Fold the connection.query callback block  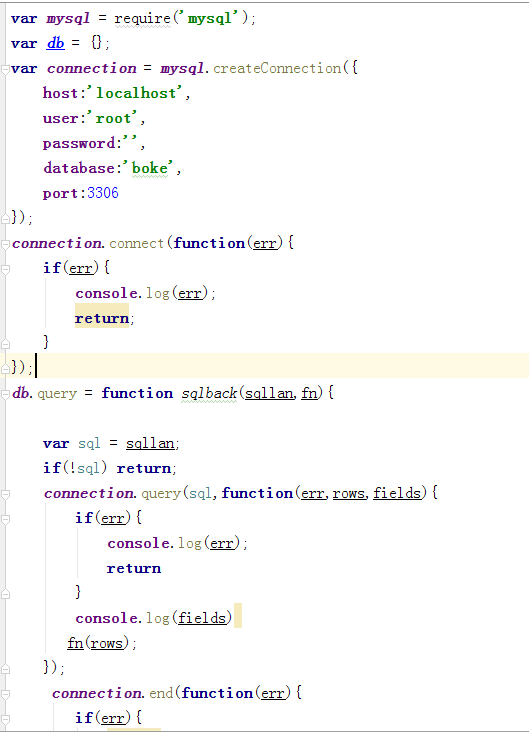(x=5, y=494)
